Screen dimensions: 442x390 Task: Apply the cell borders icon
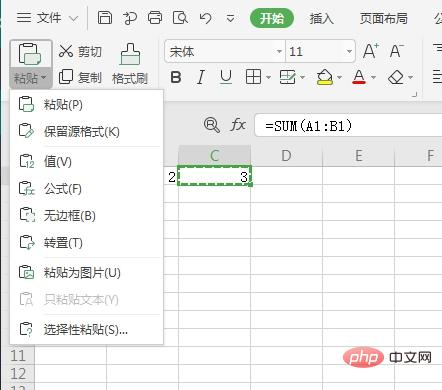coord(253,77)
